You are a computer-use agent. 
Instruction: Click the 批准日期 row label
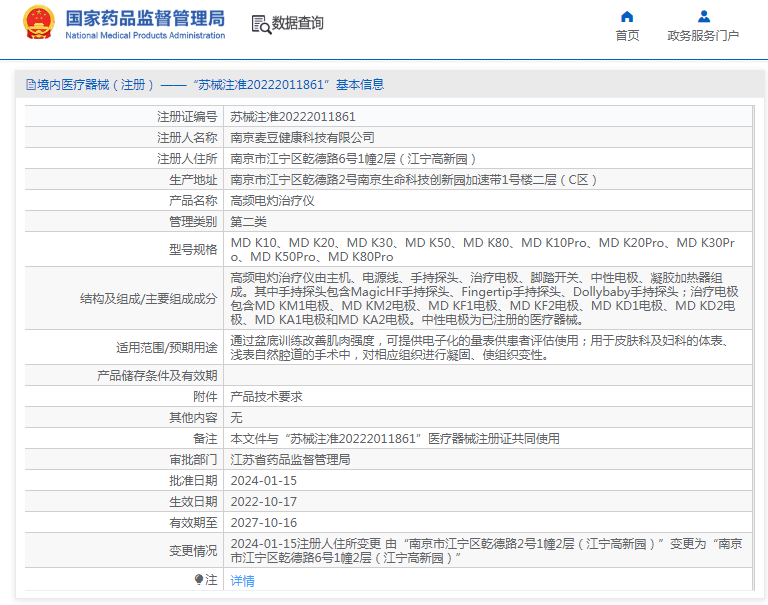pyautogui.click(x=193, y=481)
